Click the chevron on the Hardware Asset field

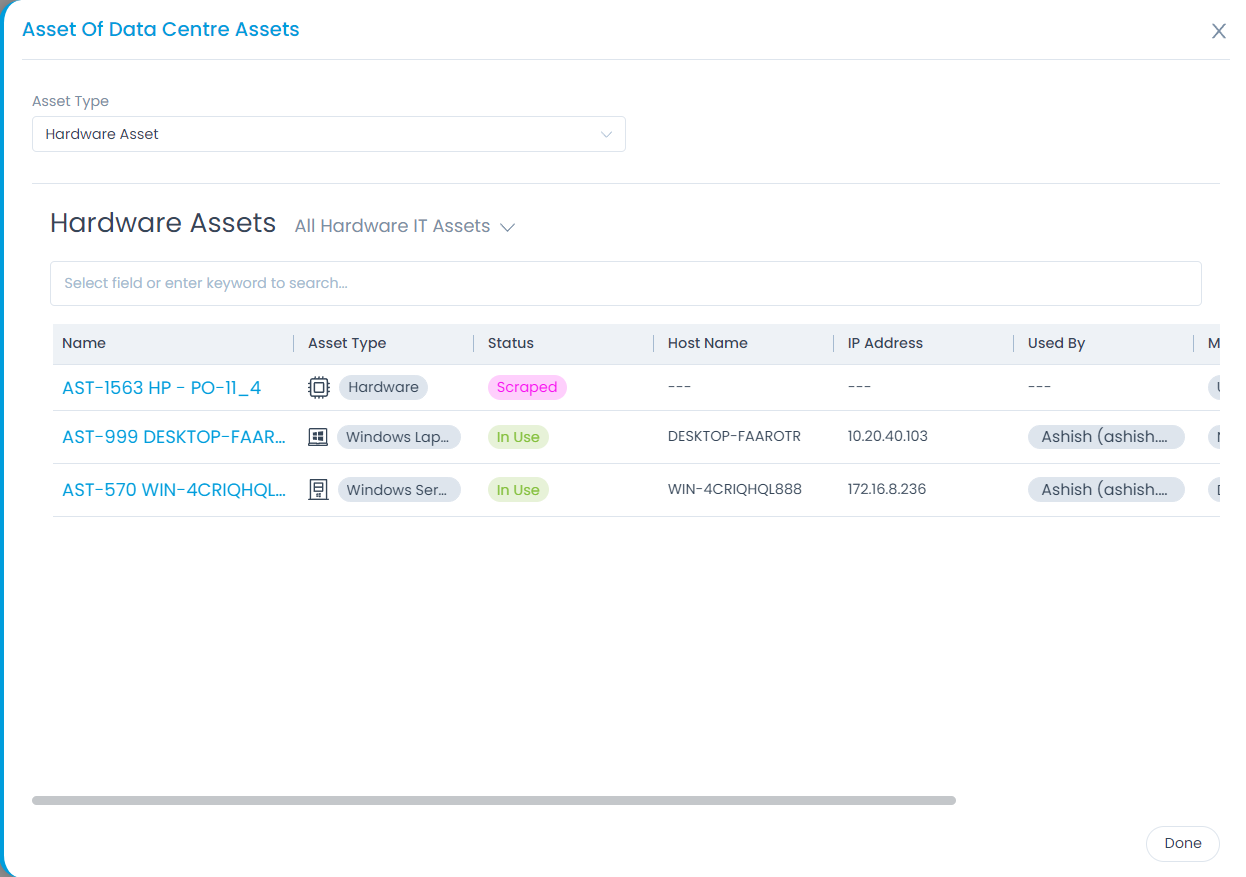pos(606,133)
